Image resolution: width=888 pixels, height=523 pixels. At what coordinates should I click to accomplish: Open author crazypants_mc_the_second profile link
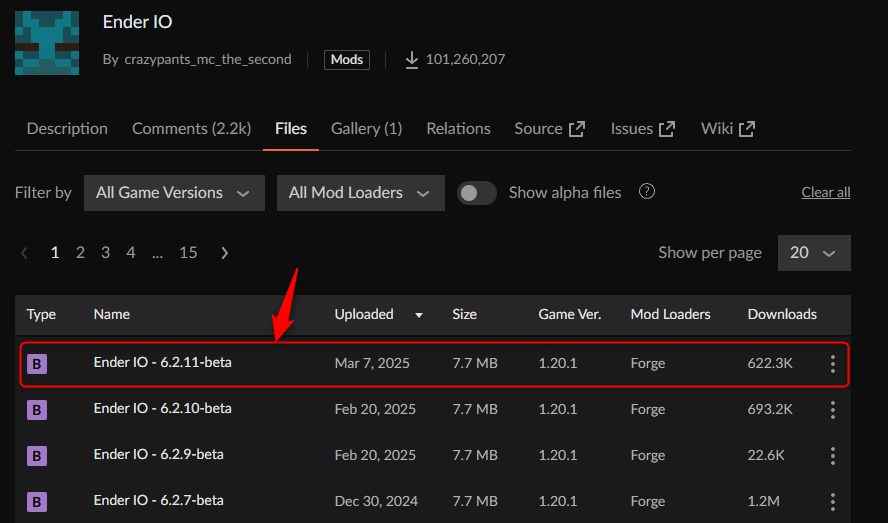tap(208, 59)
